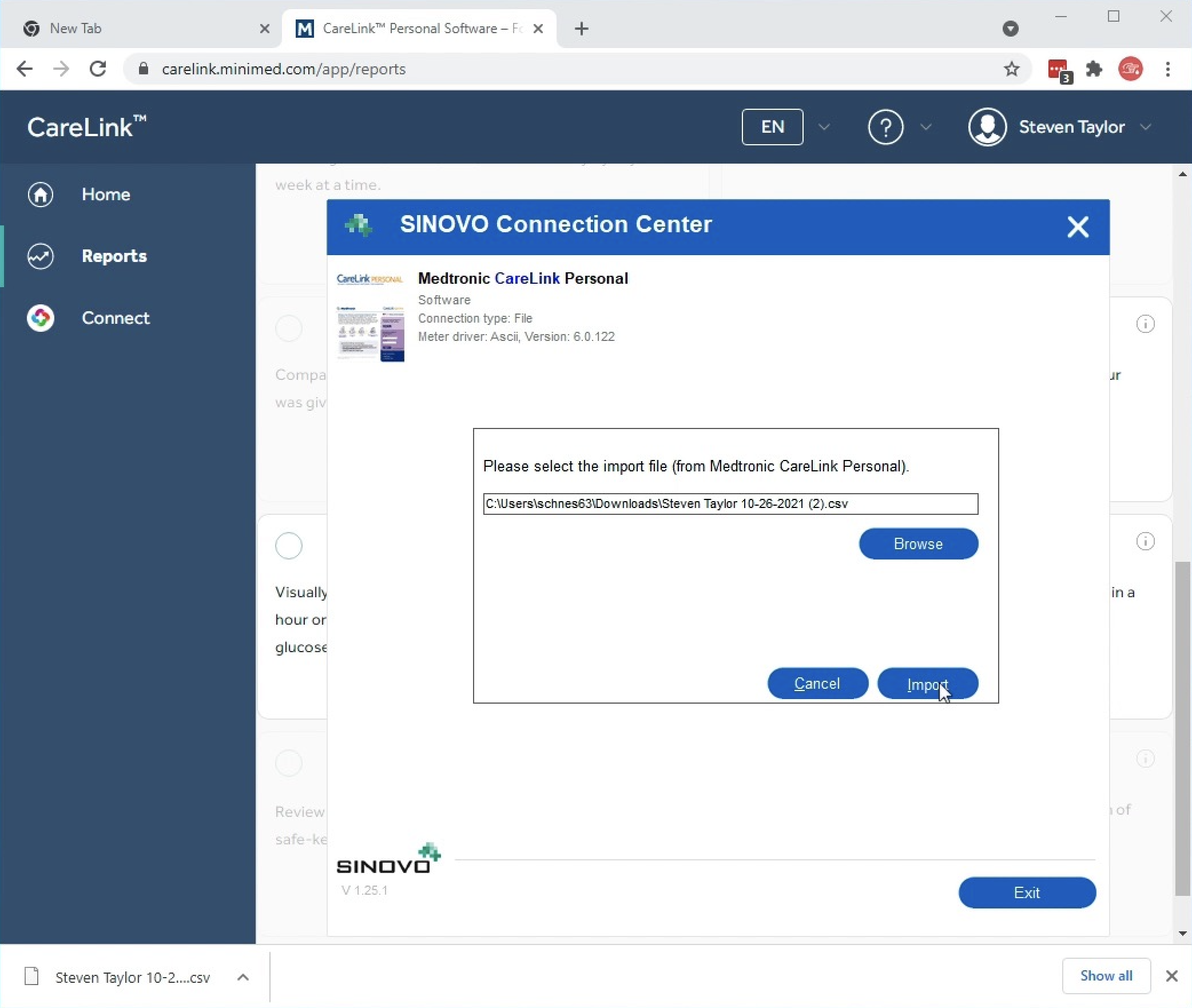The image size is (1192, 1008).
Task: Click the Reports chart icon
Action: click(x=40, y=256)
